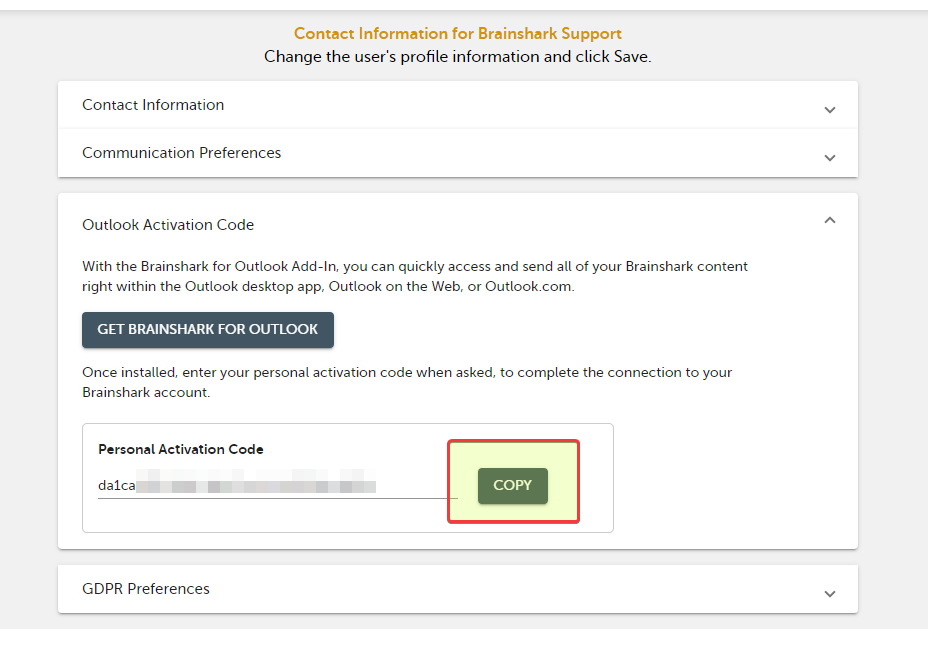The height and width of the screenshot is (649, 928).
Task: Click the activation code text field
Action: pos(278,486)
